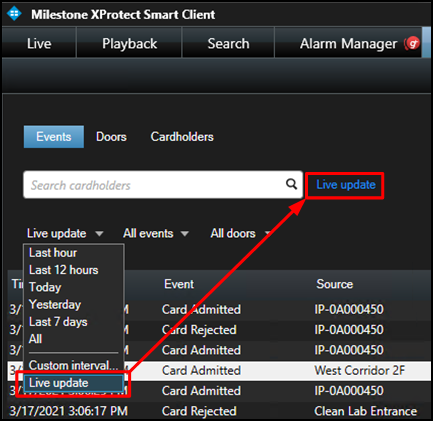Select Yesterday in the time menu
Screen dimensions: 433x421
73,304
